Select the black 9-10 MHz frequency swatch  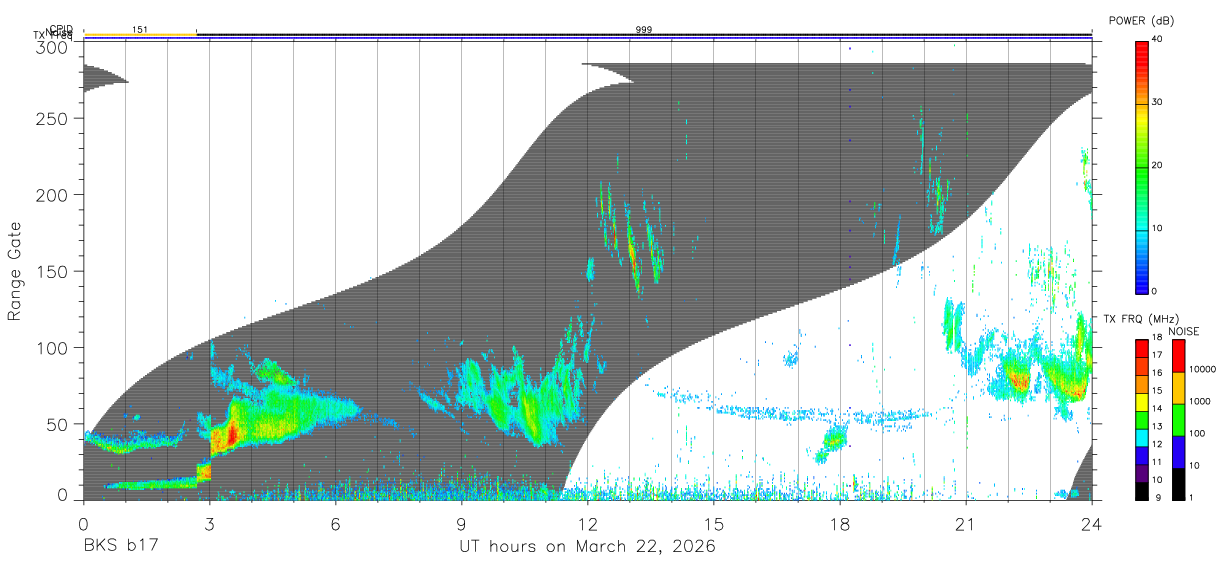point(1141,490)
